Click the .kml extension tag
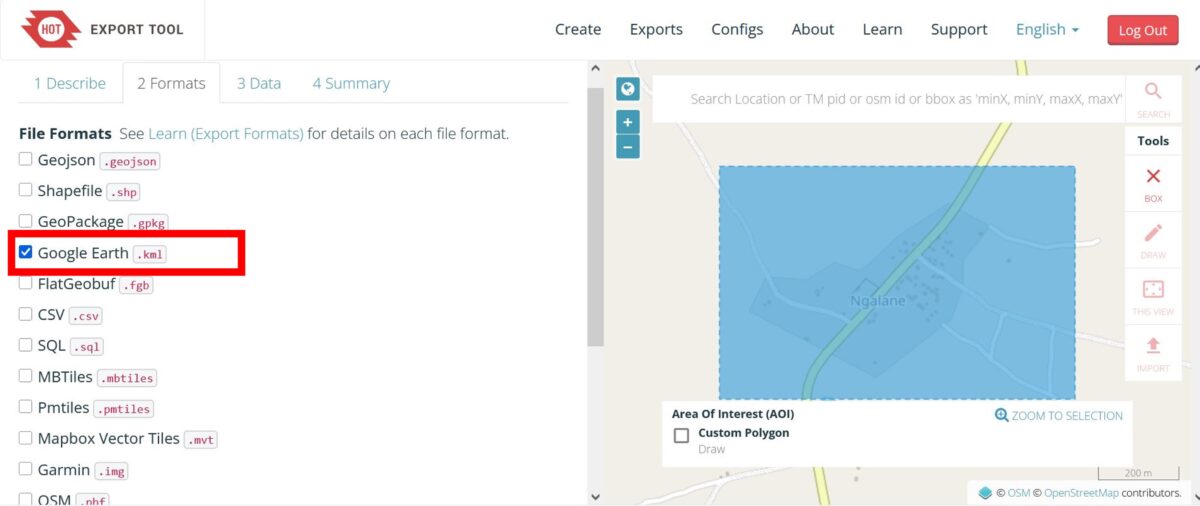The image size is (1200, 506). coord(150,254)
